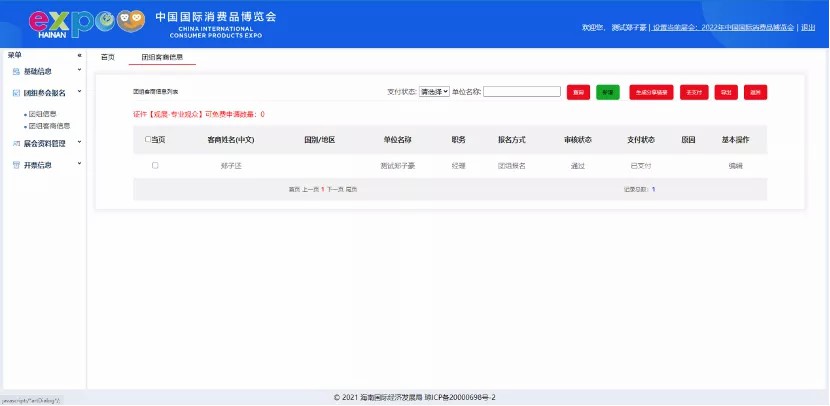The height and width of the screenshot is (406, 830).
Task: Open 团组信息 in the sidebar
Action: [42, 114]
